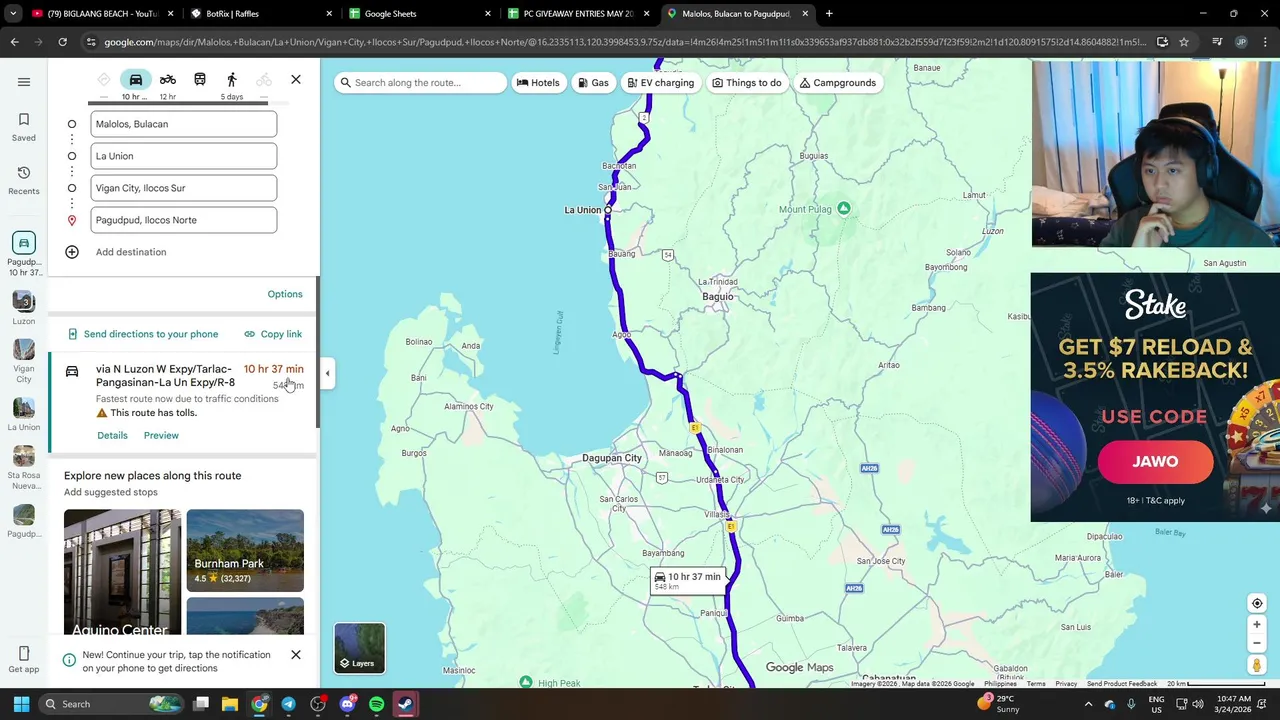Open the Recents panel
Screen dimensions: 1280x720
(x=24, y=180)
